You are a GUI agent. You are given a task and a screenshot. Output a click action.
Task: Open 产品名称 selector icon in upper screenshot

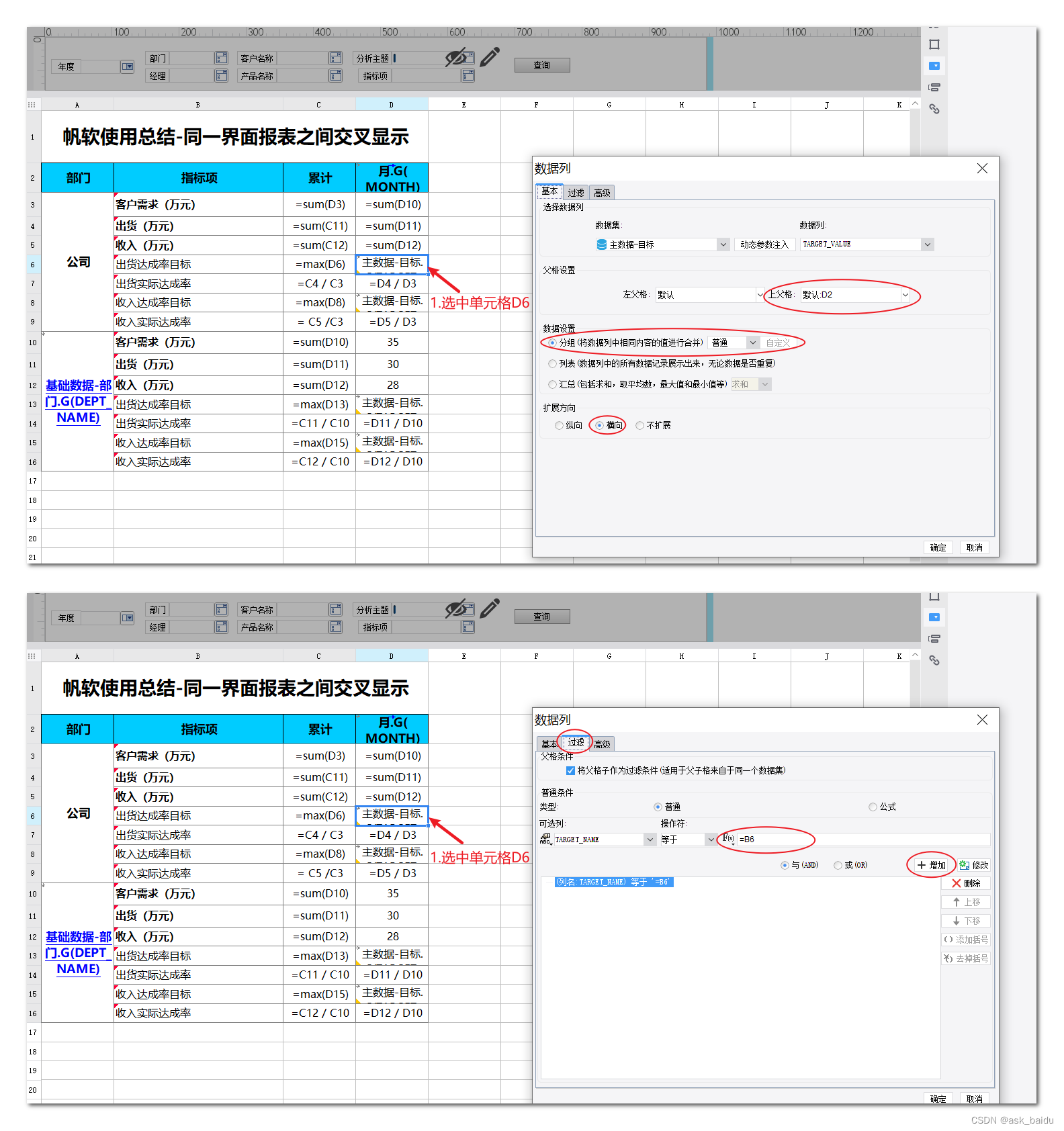point(335,76)
